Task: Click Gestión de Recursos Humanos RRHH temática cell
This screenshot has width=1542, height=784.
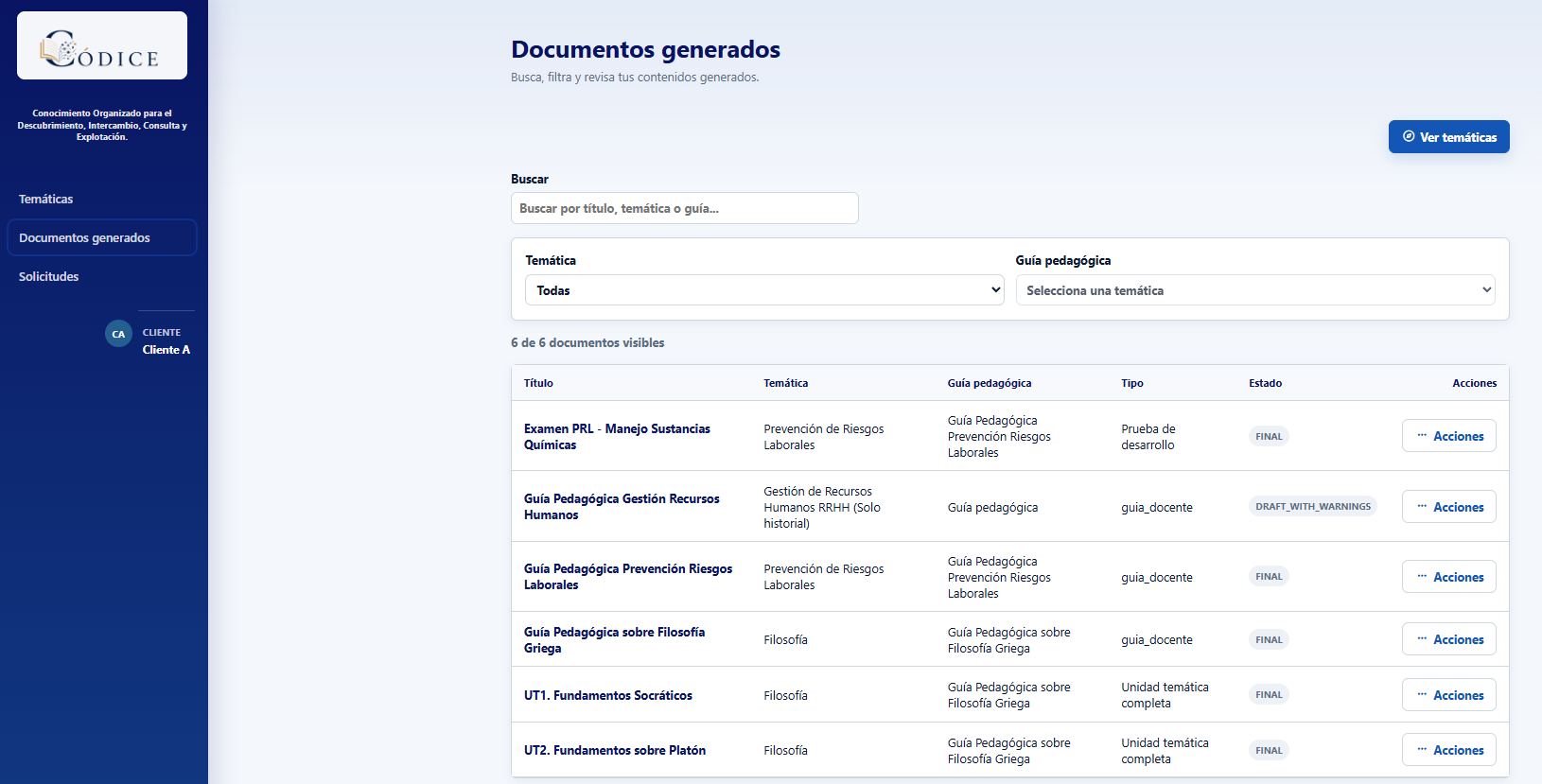Action: click(x=822, y=507)
